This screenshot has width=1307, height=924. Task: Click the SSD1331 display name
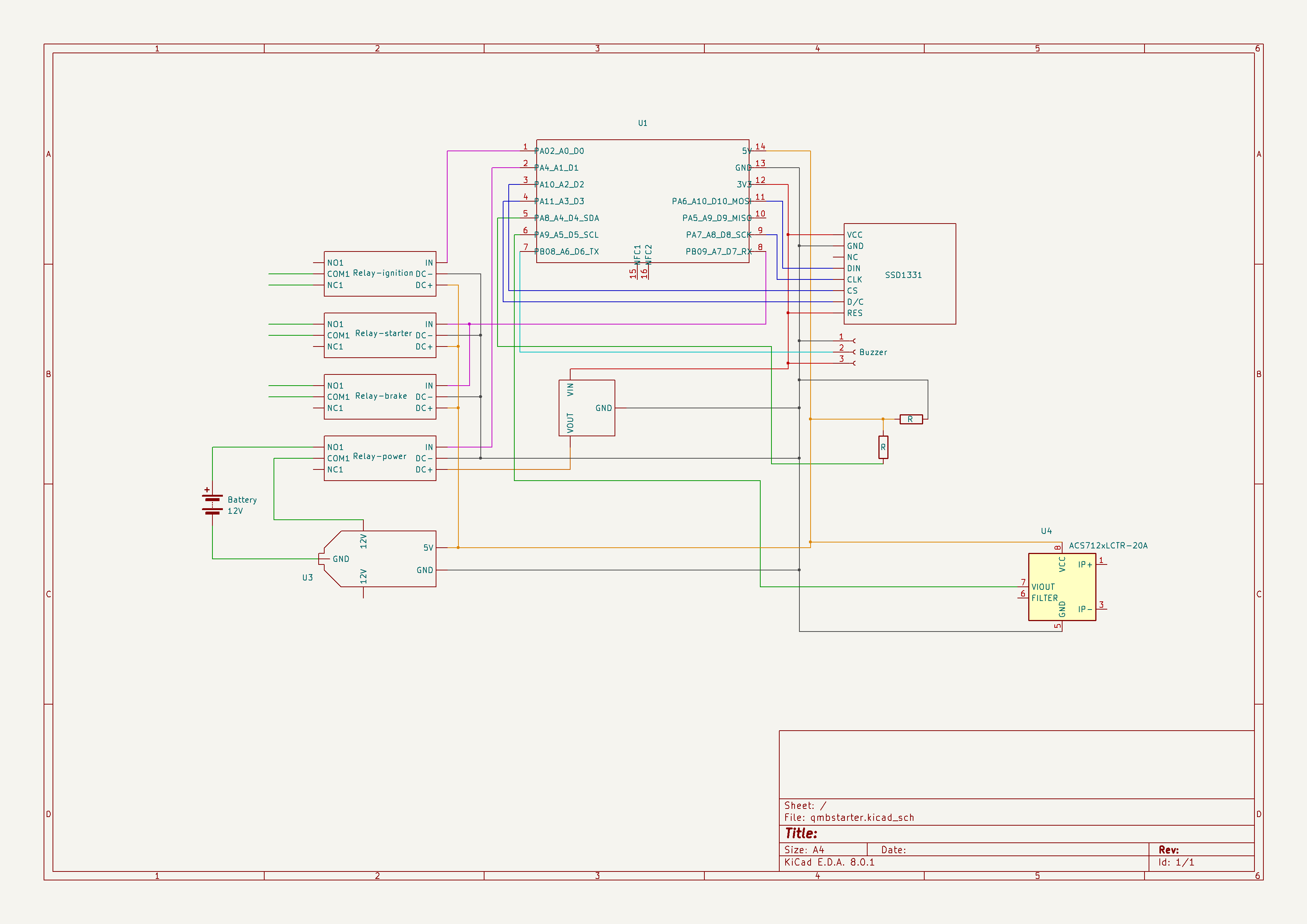pos(903,275)
